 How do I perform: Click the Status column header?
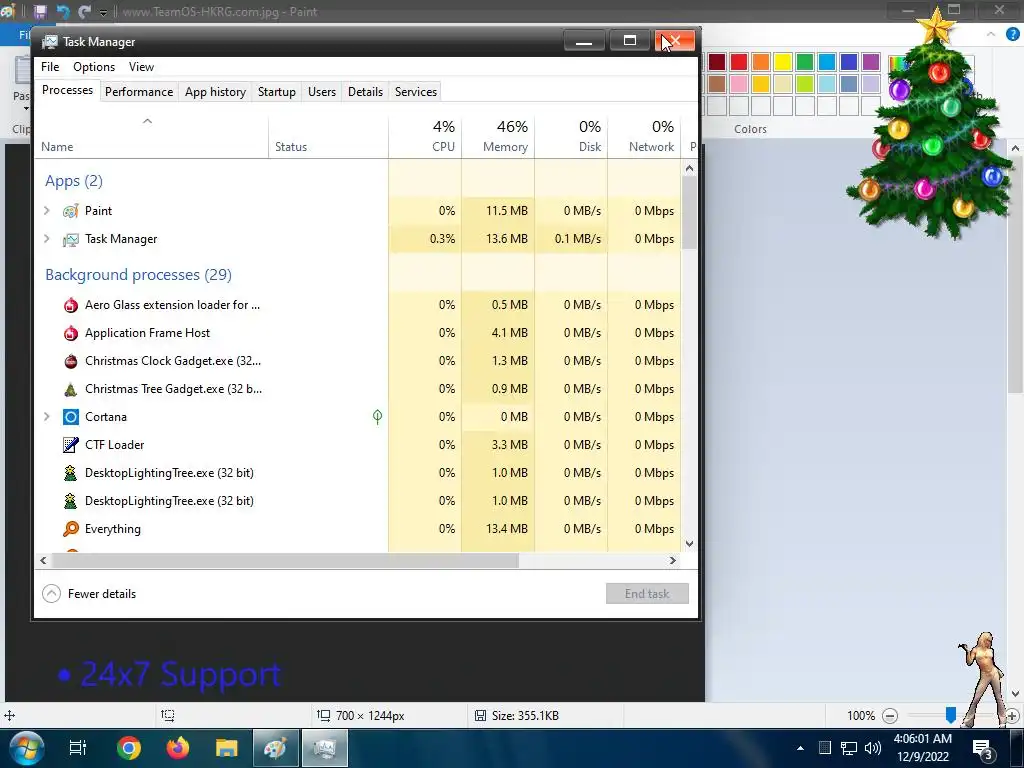click(328, 137)
